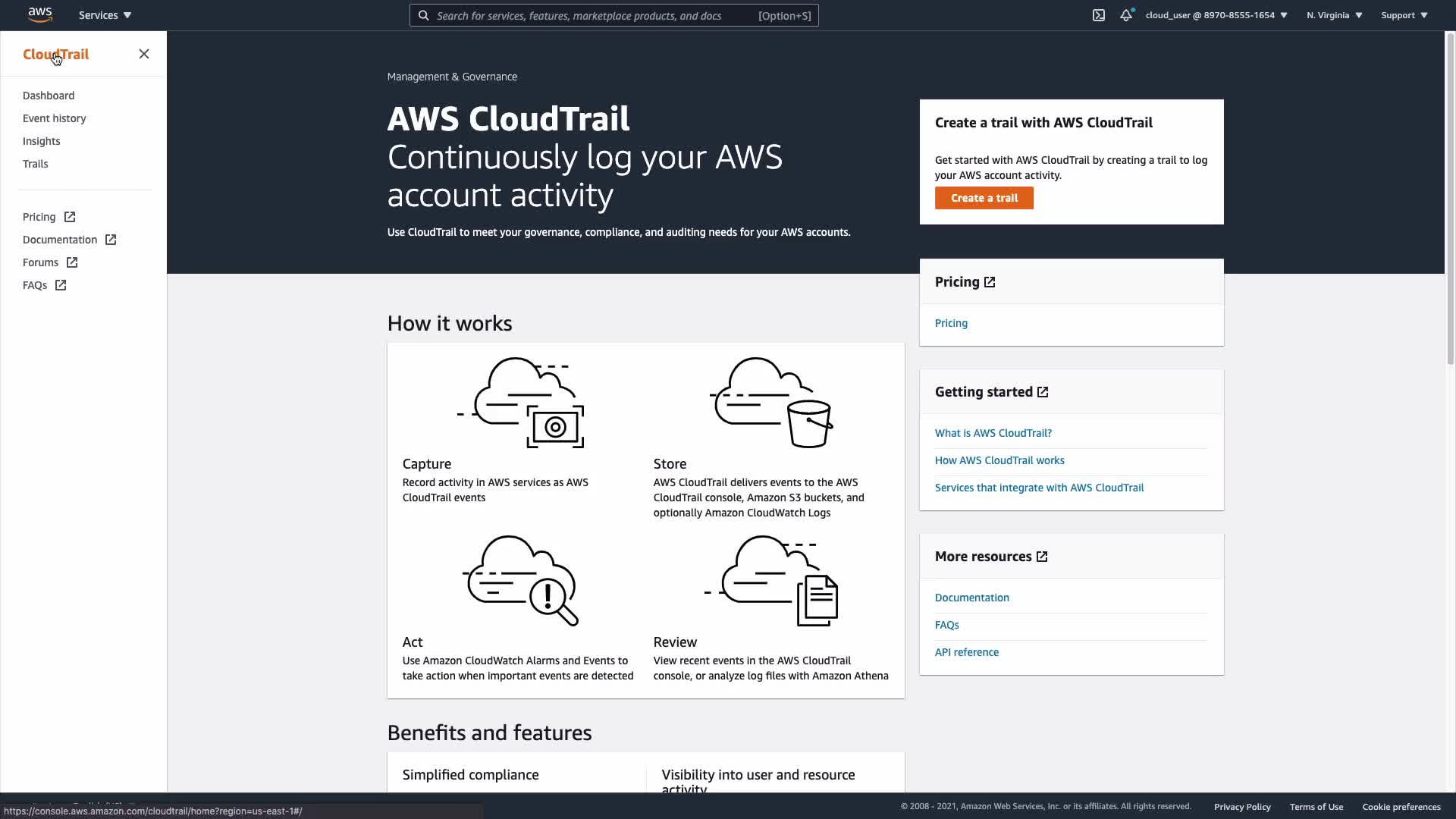The height and width of the screenshot is (819, 1456).
Task: Go to Event history in sidebar
Action: (55, 118)
